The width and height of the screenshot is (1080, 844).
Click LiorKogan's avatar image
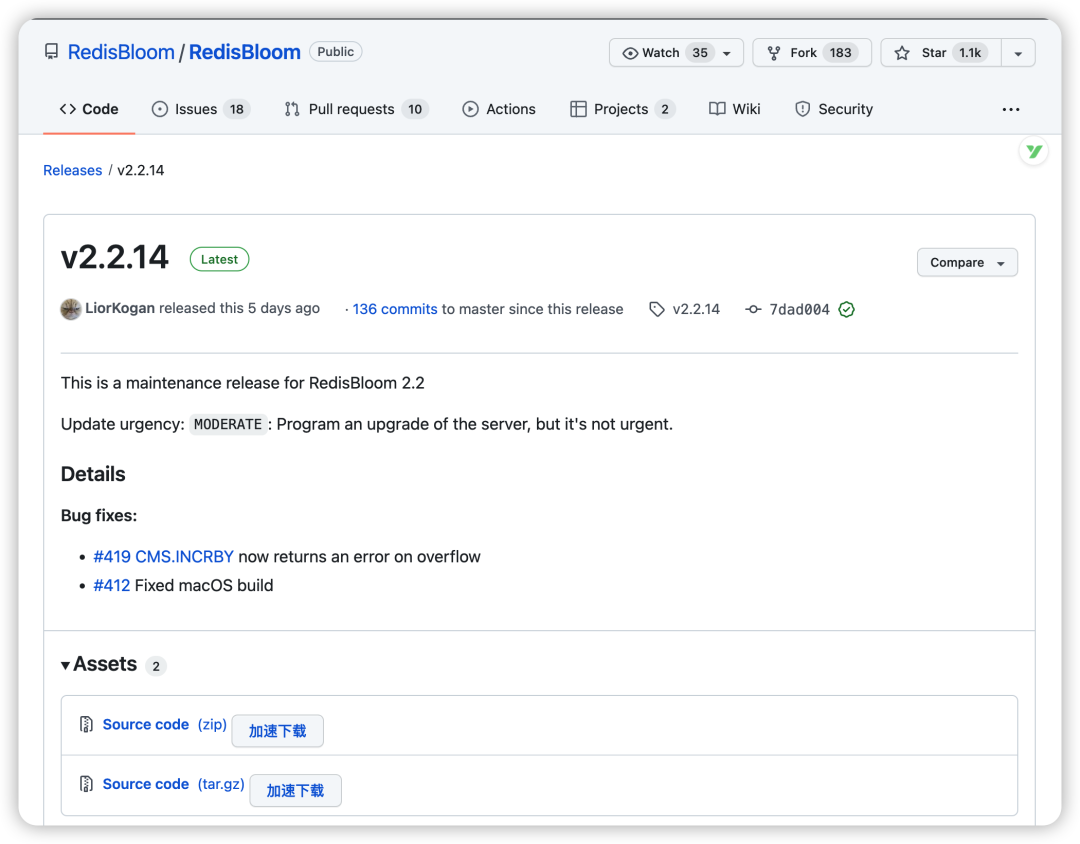[71, 309]
